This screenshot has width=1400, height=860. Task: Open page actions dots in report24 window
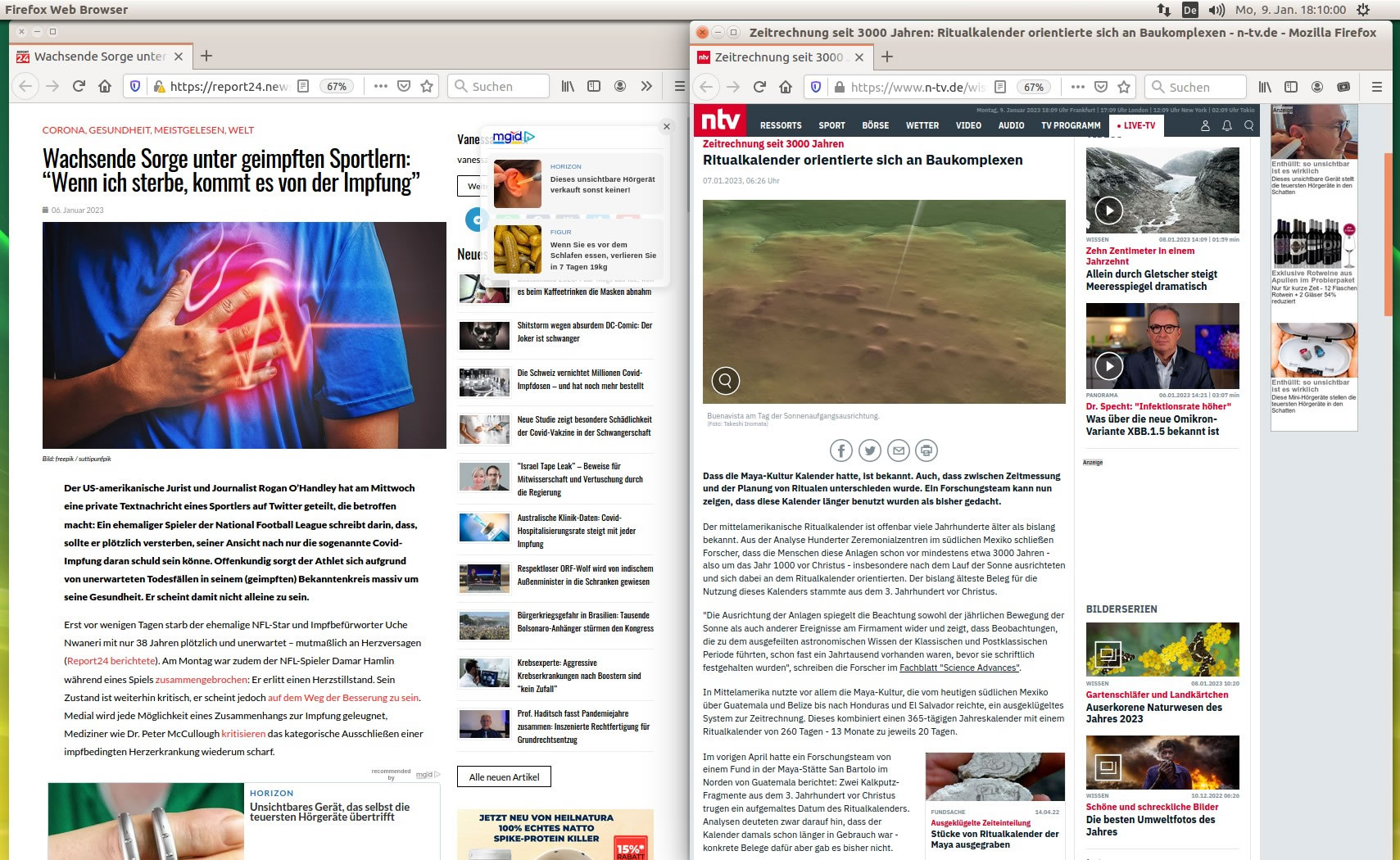pyautogui.click(x=381, y=86)
